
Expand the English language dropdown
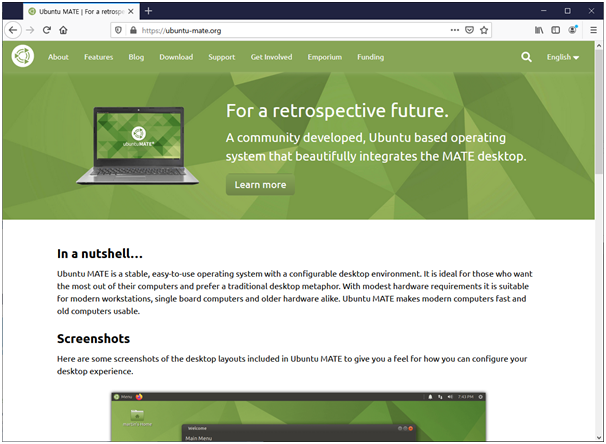click(563, 57)
